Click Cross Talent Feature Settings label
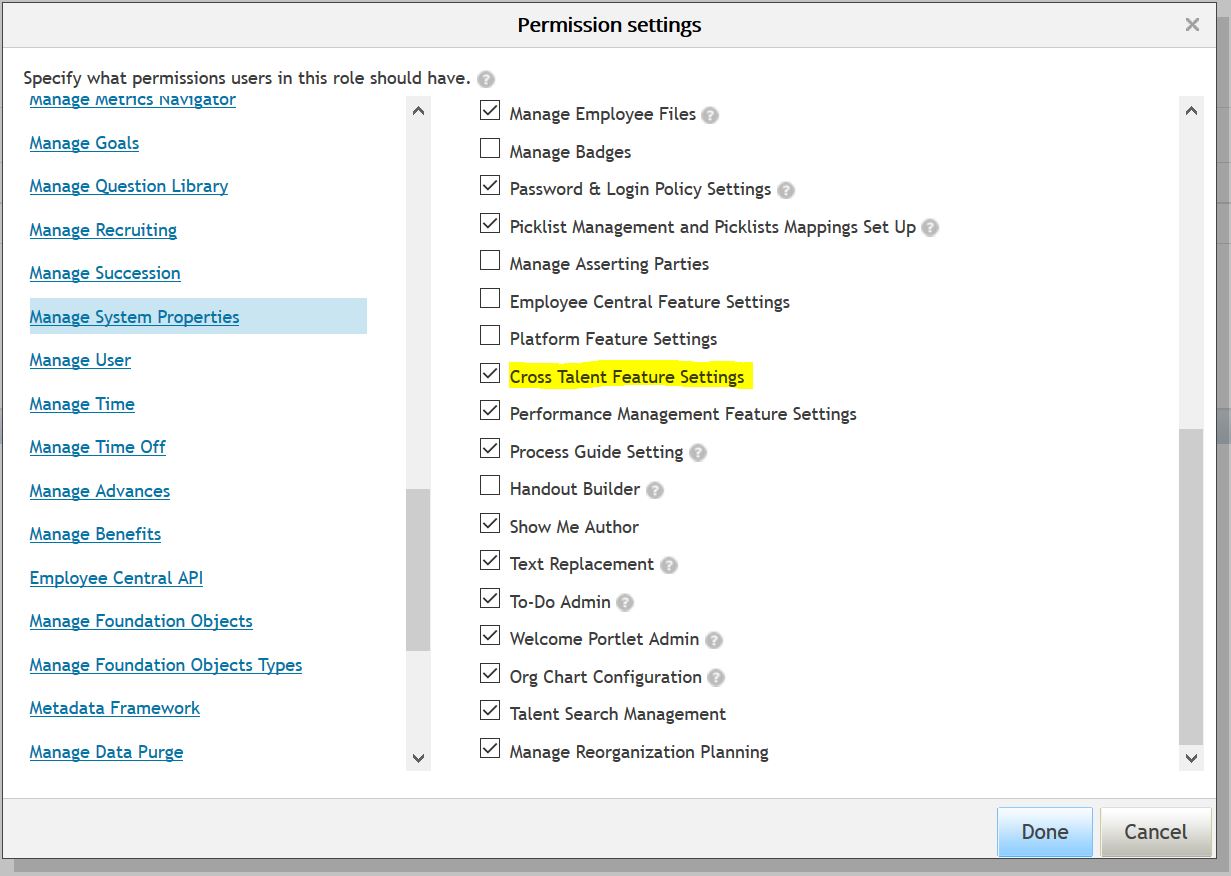The image size is (1231, 876). (x=627, y=377)
